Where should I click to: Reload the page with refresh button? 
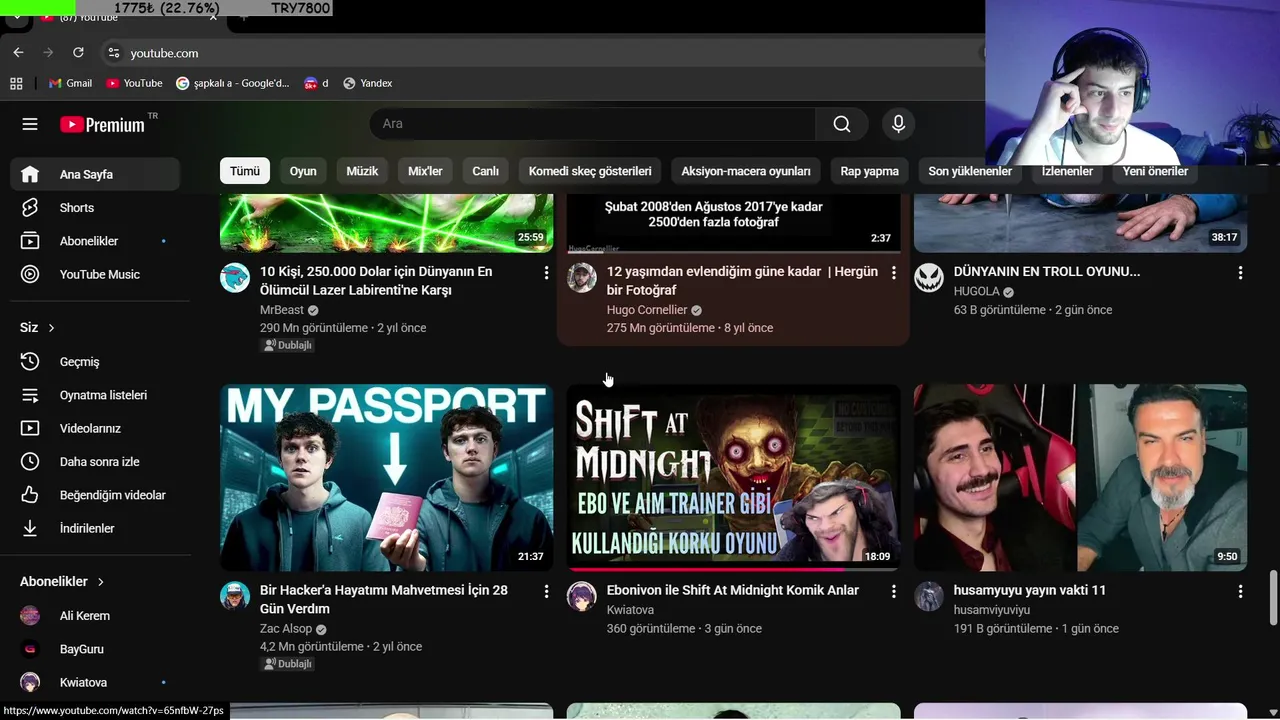(x=78, y=53)
